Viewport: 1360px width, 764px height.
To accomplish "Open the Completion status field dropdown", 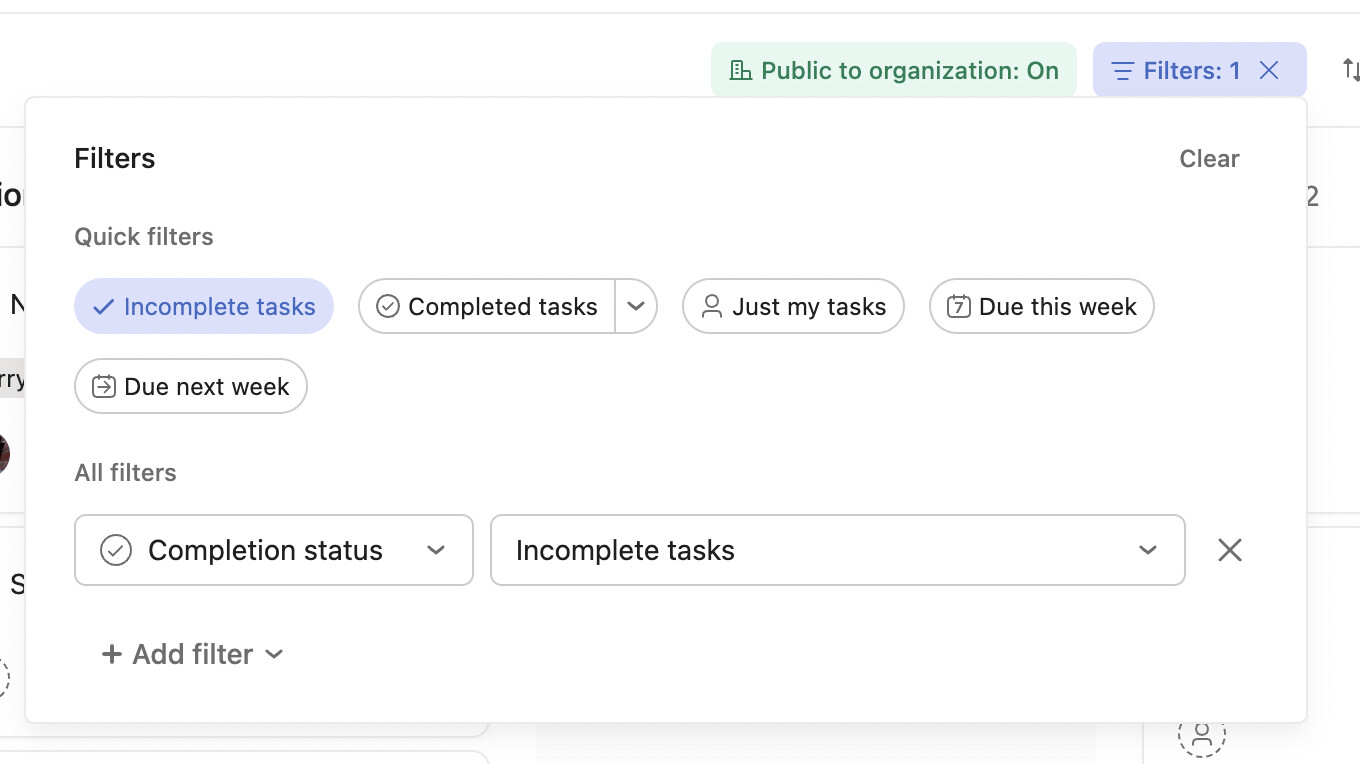I will coord(274,550).
